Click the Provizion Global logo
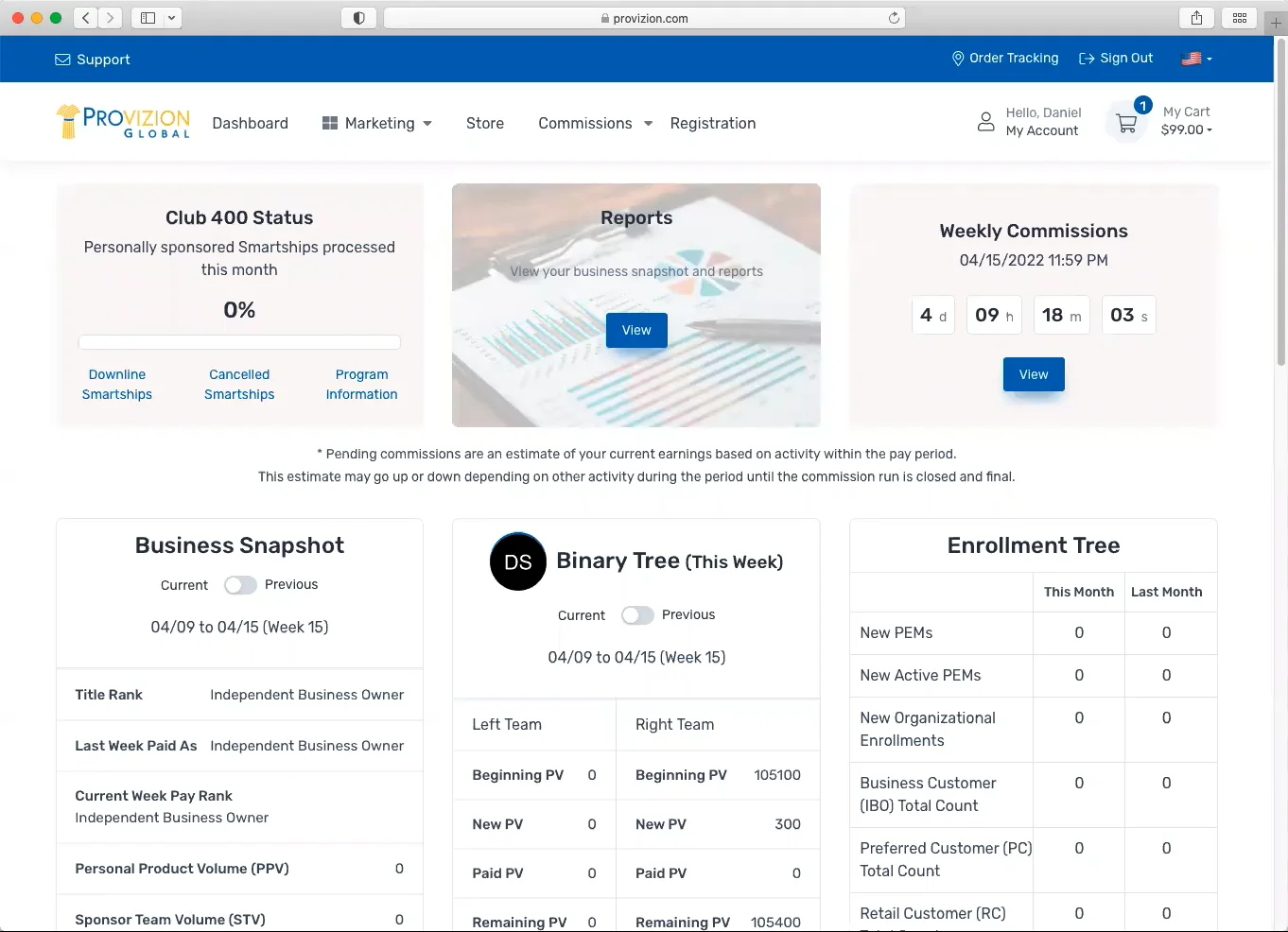Viewport: 1288px width, 932px height. click(124, 122)
